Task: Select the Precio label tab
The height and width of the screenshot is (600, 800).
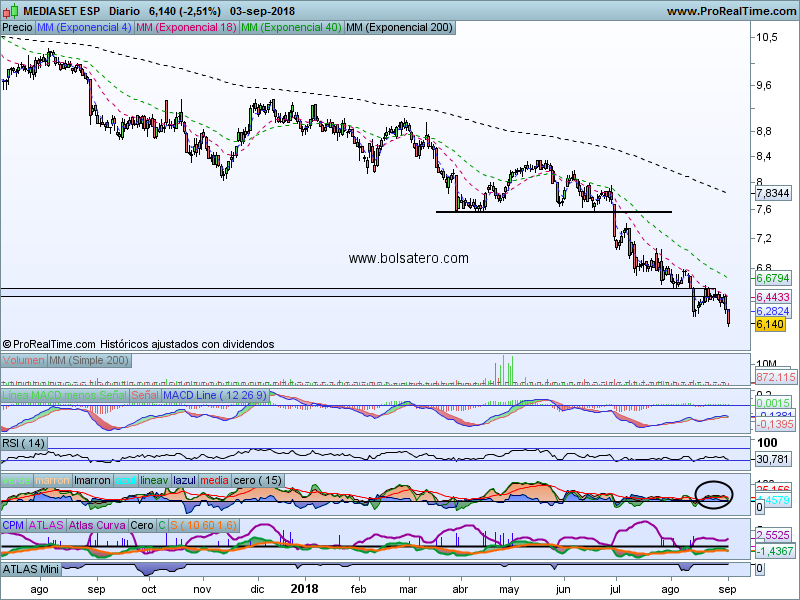Action: click(17, 28)
